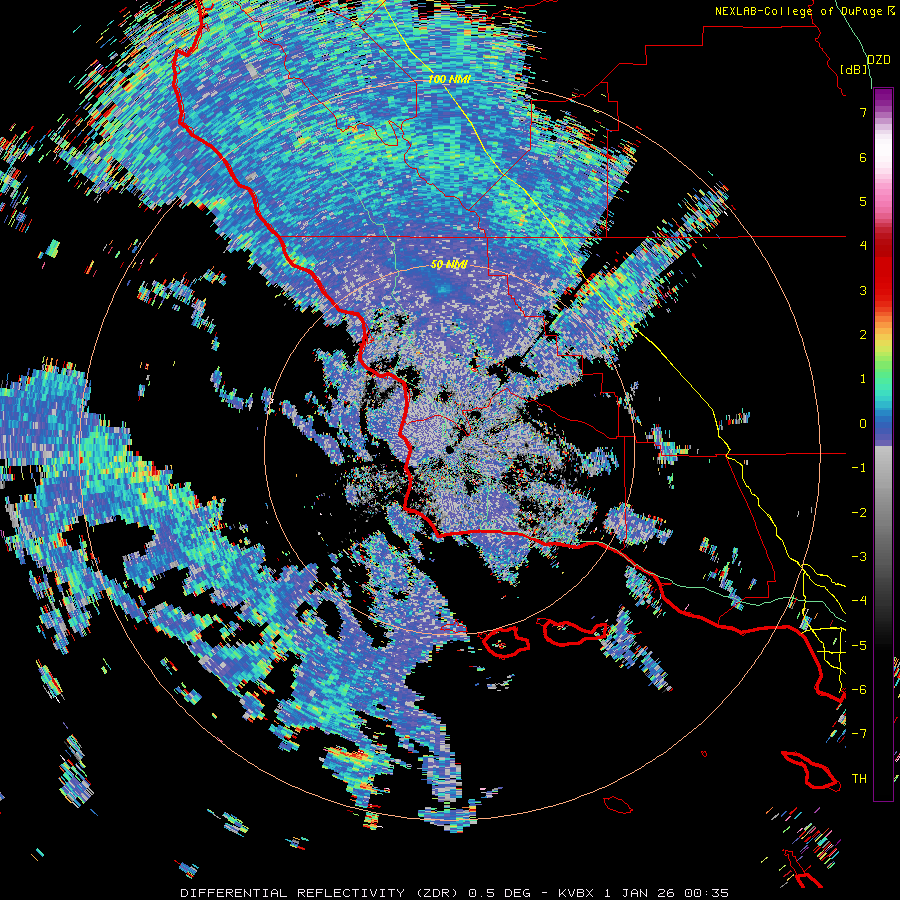
Task: Select the -5 value on the scale
Action: [859, 646]
